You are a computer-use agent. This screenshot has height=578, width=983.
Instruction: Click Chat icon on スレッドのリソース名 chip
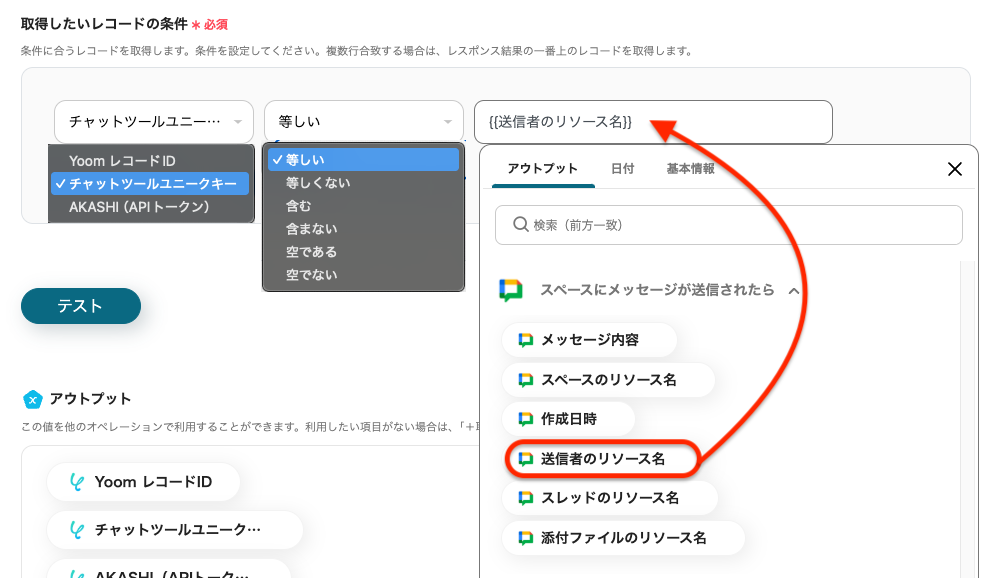525,498
